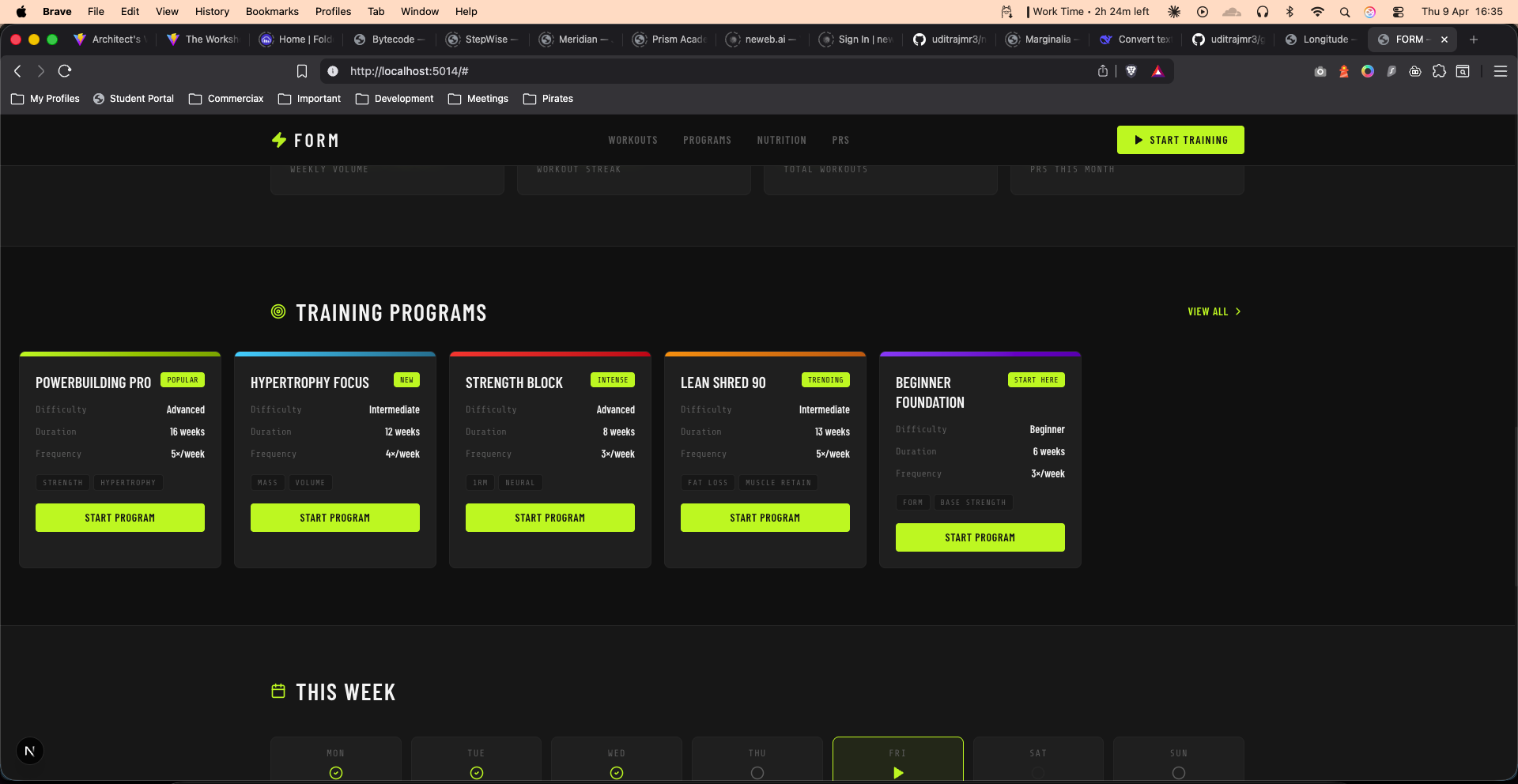1518x784 pixels.
Task: Toggle Monday's completed workout check
Action: pyautogui.click(x=336, y=772)
